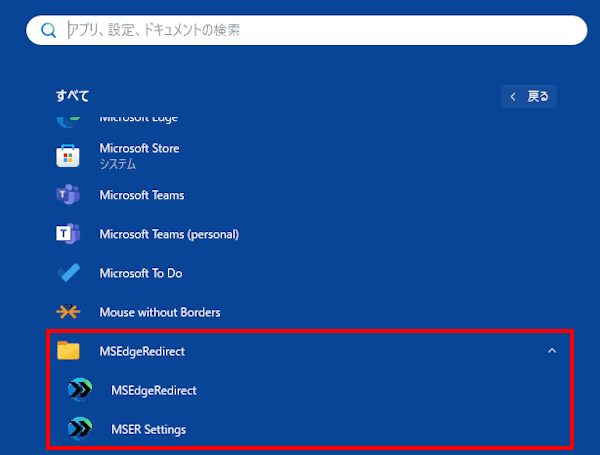The image size is (600, 455).
Task: Click the partially visible Microsoft Edge icon
Action: [x=68, y=119]
